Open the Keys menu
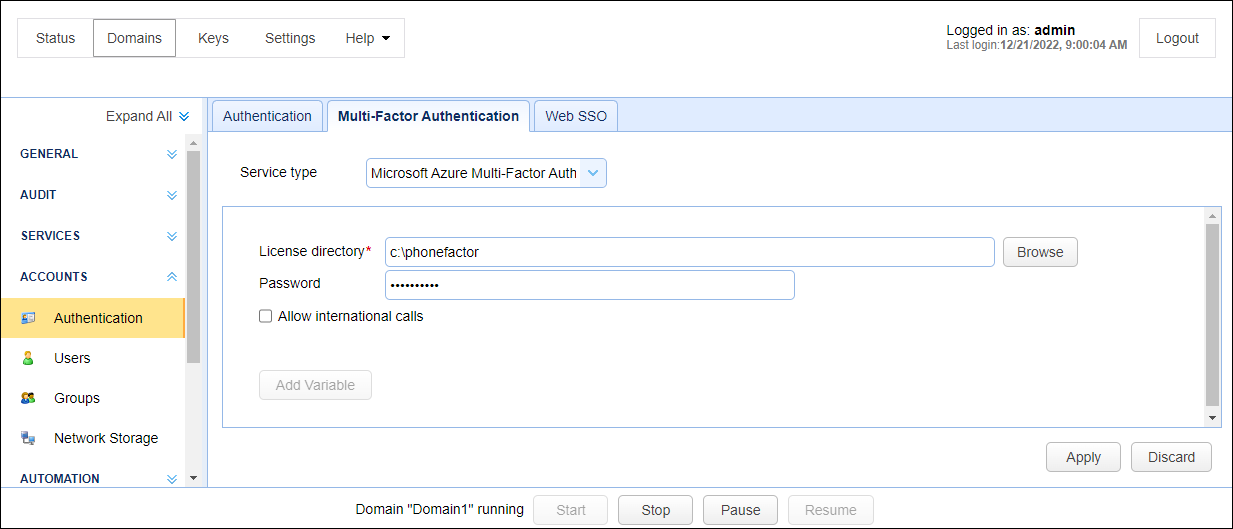 [213, 38]
